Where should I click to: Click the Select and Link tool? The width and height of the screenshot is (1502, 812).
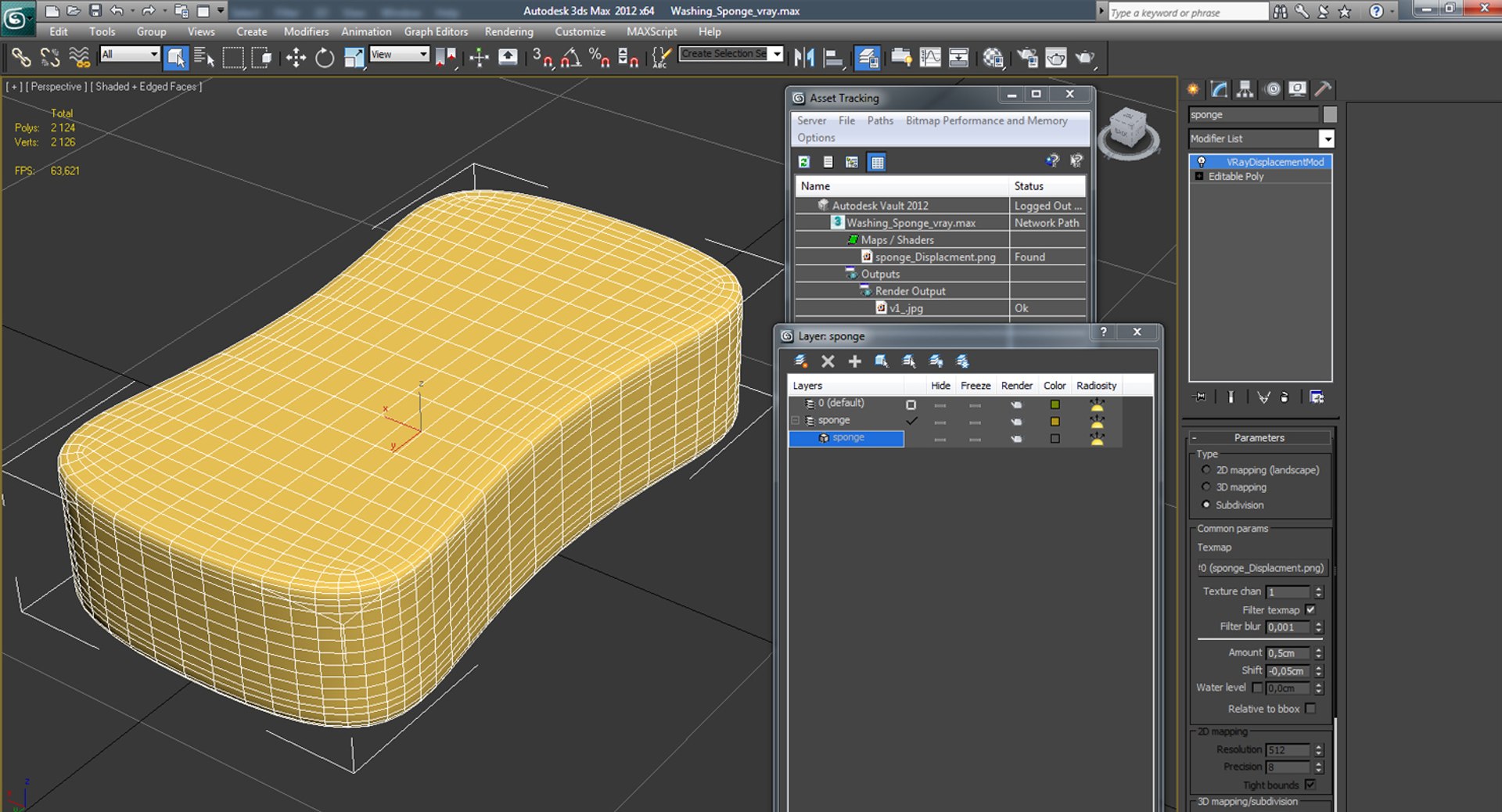point(21,58)
